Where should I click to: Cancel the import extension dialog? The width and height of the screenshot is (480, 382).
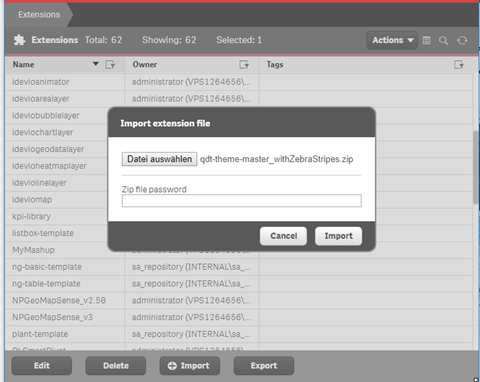click(283, 236)
